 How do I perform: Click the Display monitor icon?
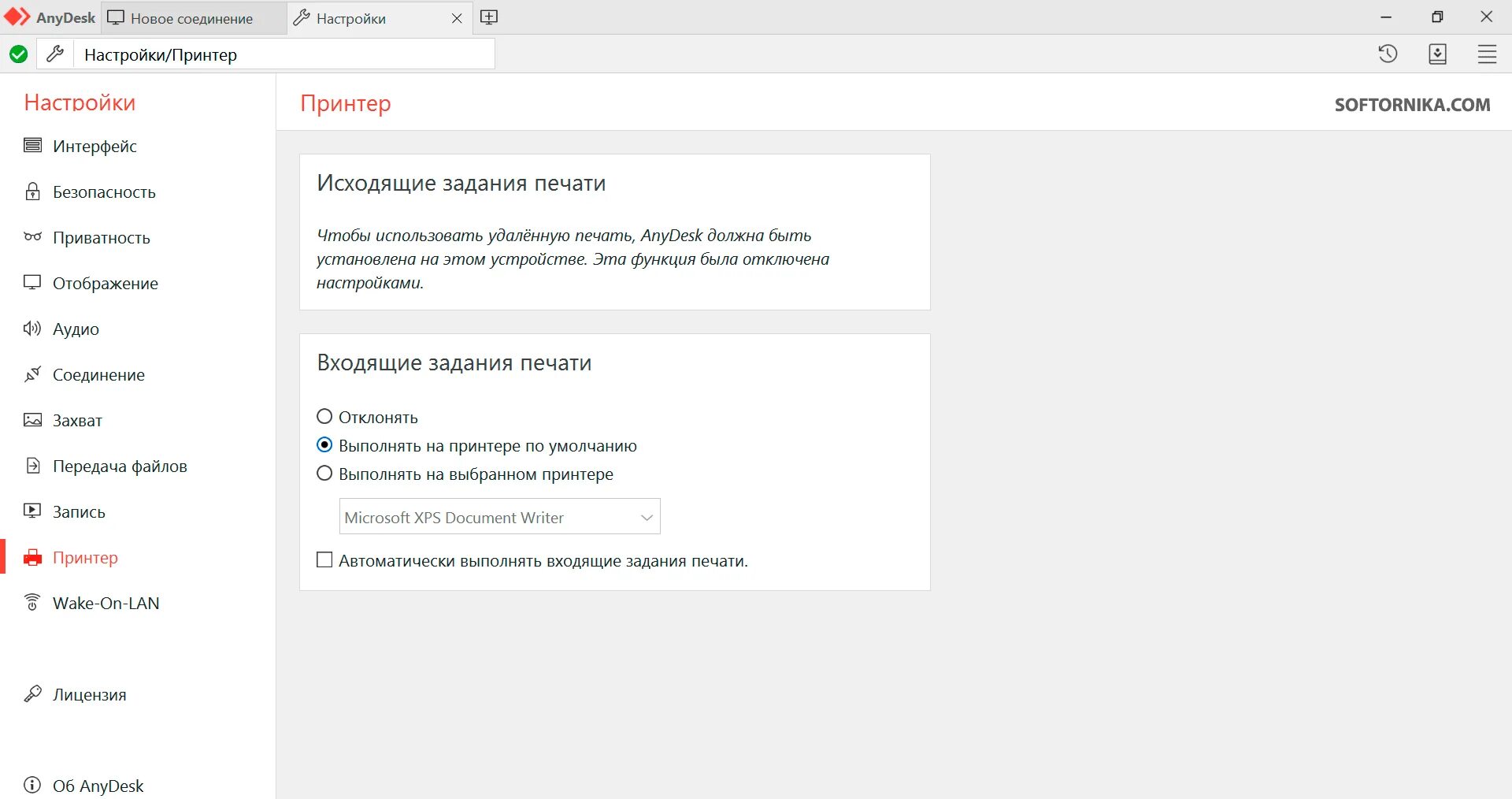point(32,282)
